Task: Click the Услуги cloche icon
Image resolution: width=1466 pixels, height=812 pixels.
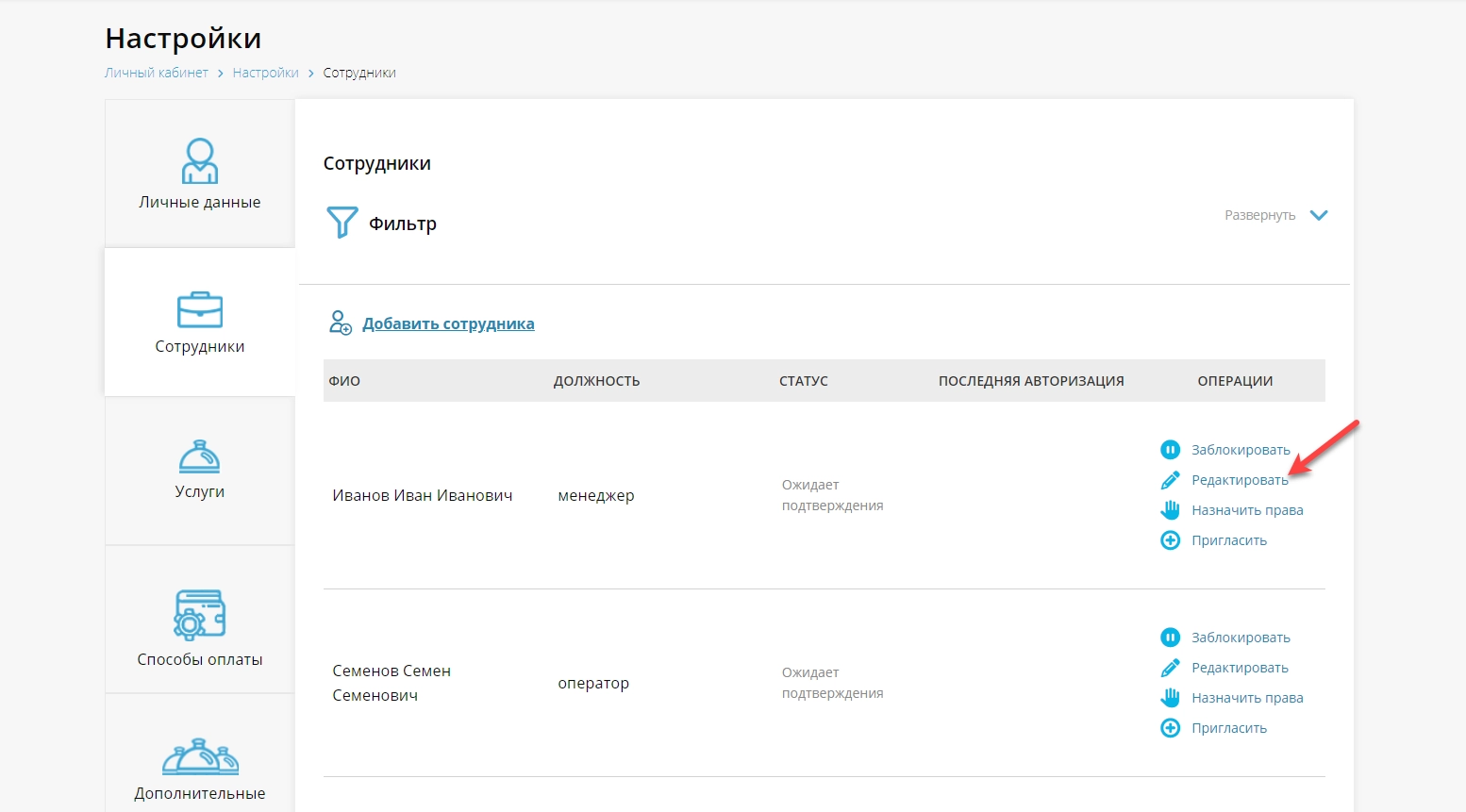Action: click(200, 456)
